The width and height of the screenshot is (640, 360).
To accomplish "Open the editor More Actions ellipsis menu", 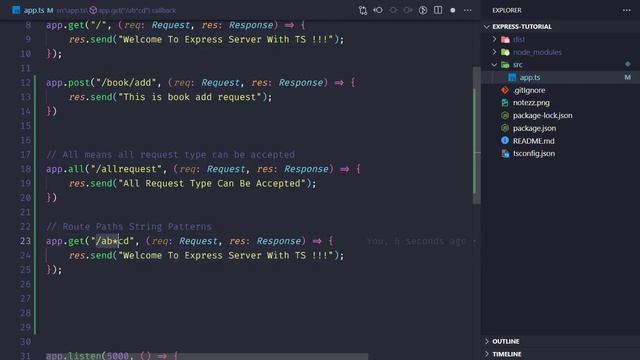I will (x=468, y=10).
